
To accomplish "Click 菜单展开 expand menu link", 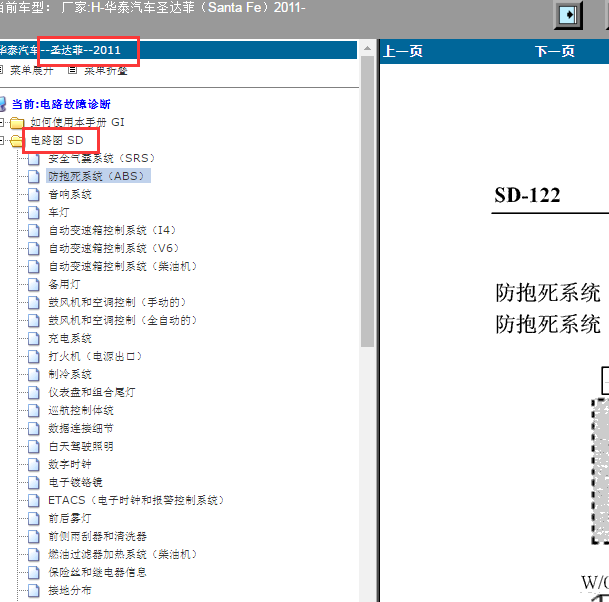I will coord(31,70).
